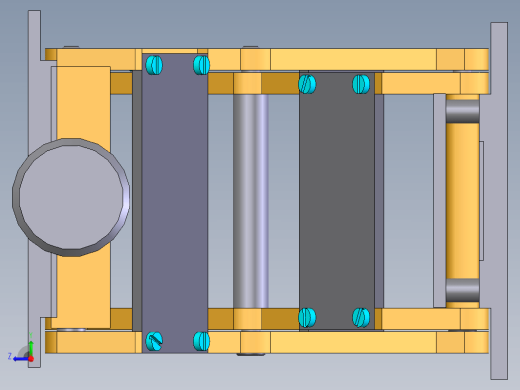This screenshot has height=390, width=520.
Task: Click the green Y axis of the triad
Action: (31, 348)
